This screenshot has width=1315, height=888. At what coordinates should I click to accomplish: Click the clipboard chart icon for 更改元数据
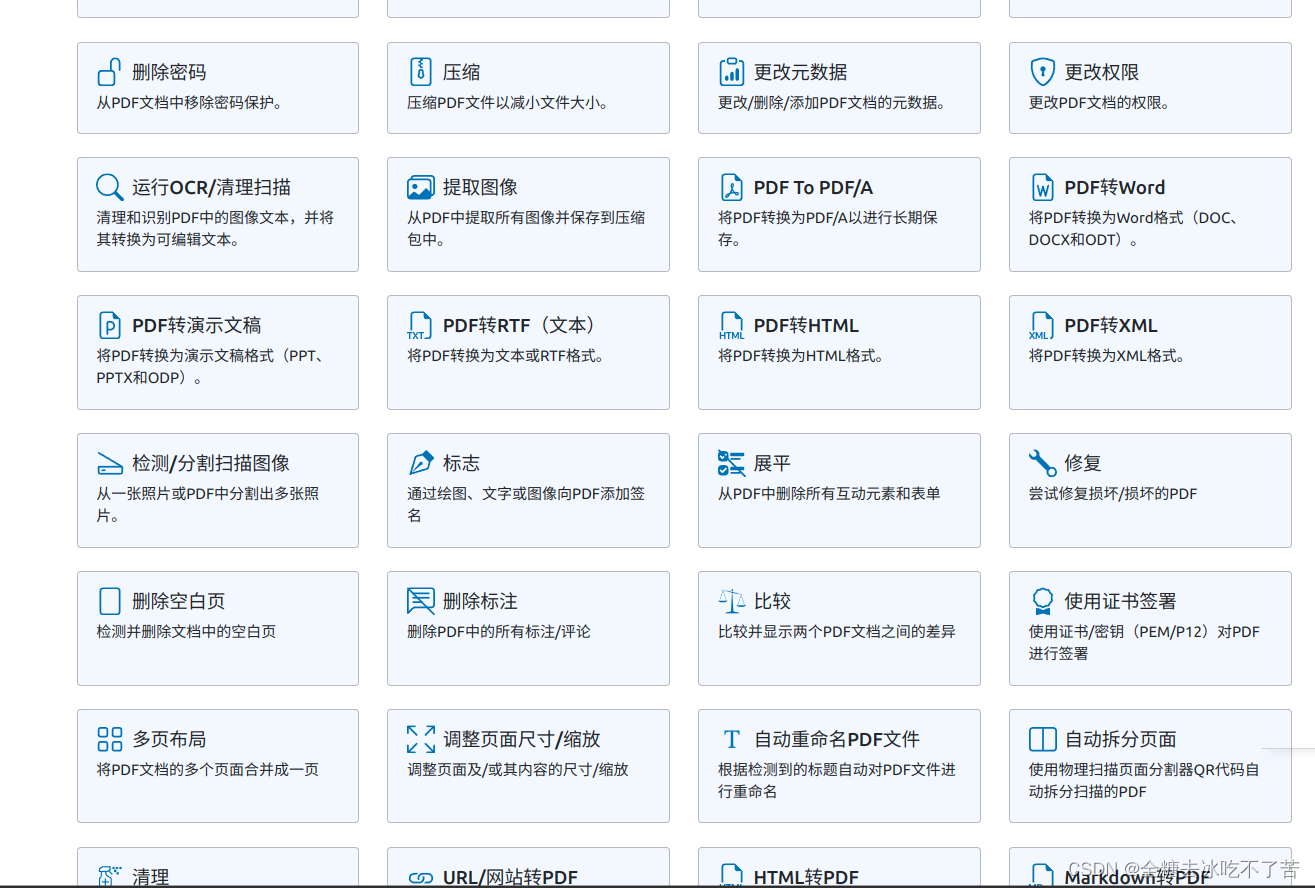pyautogui.click(x=732, y=72)
